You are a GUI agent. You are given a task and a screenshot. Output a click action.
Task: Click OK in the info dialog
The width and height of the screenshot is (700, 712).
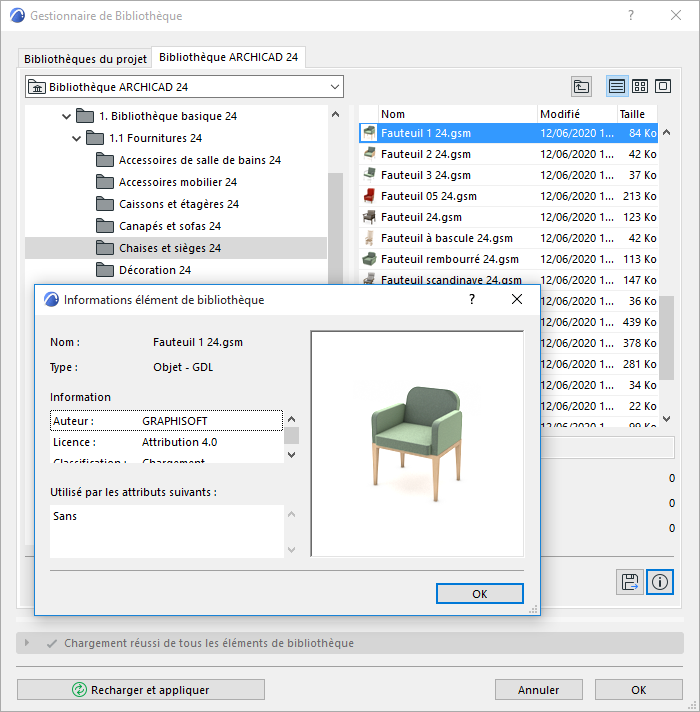[x=479, y=594]
